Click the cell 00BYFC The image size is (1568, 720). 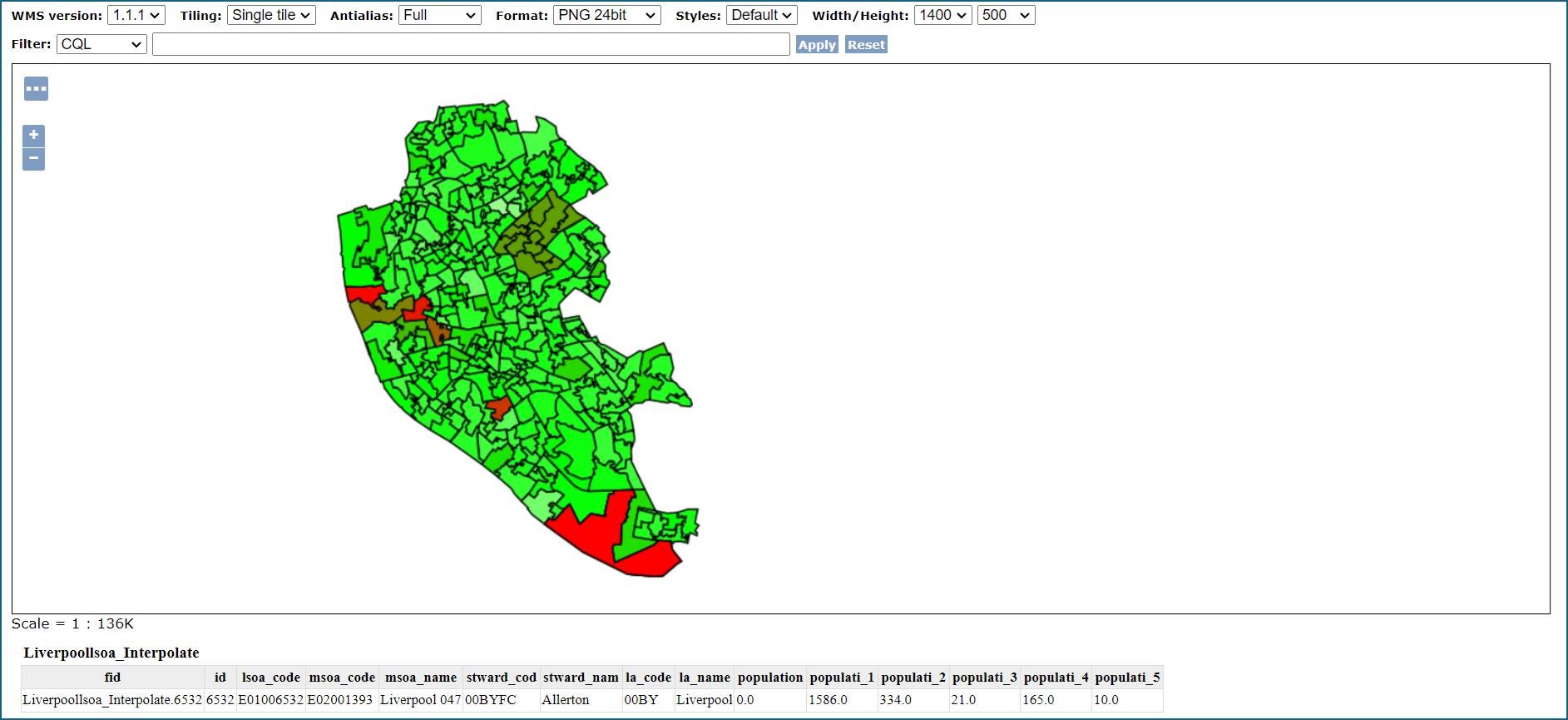pyautogui.click(x=502, y=700)
